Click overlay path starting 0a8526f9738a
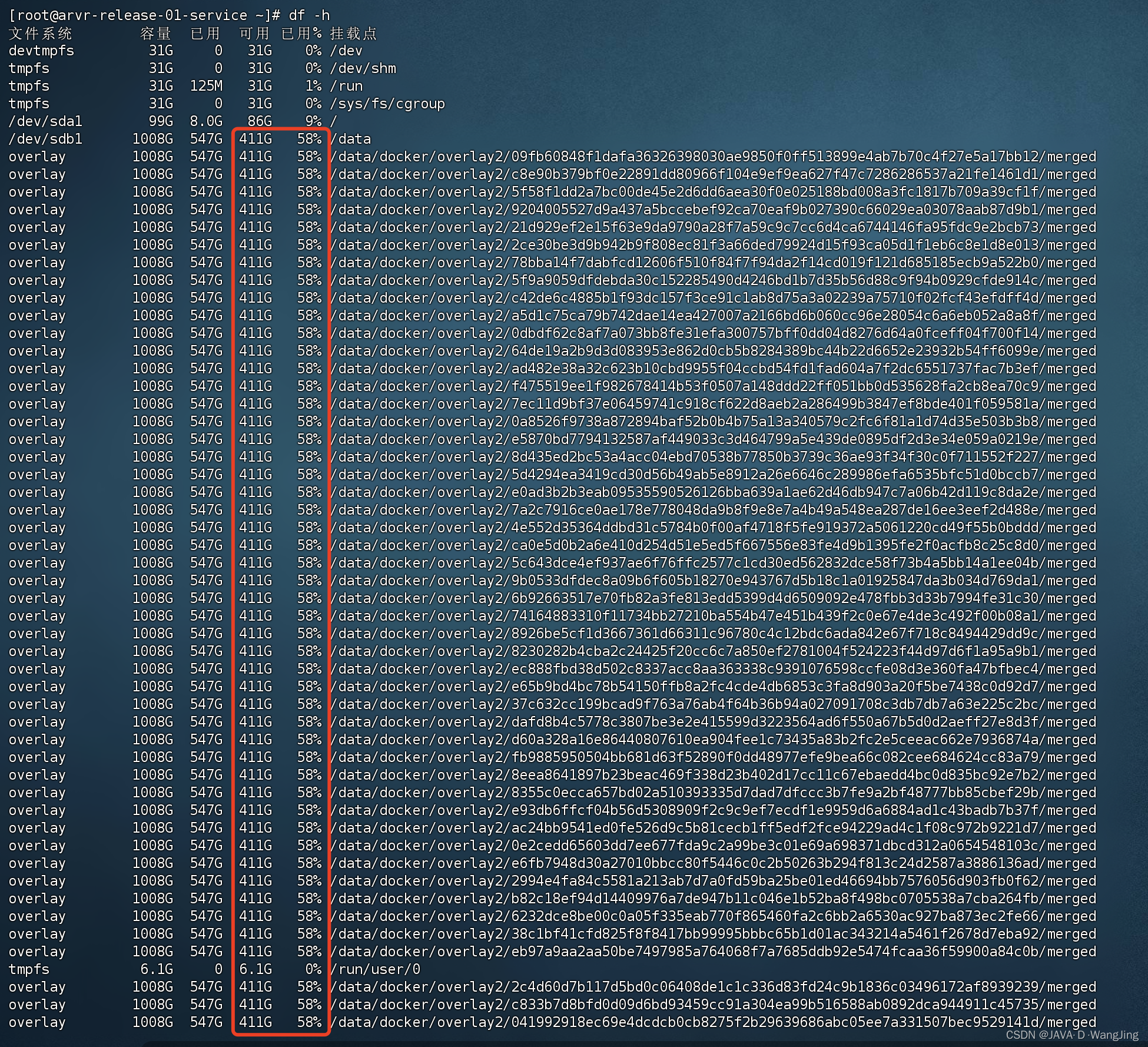 714,422
